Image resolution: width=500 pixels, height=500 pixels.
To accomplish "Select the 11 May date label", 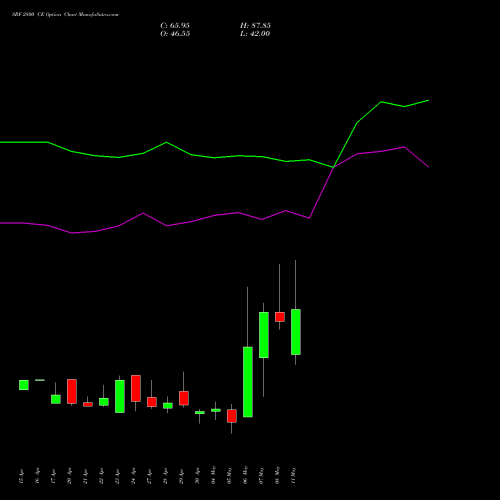I will point(293,475).
